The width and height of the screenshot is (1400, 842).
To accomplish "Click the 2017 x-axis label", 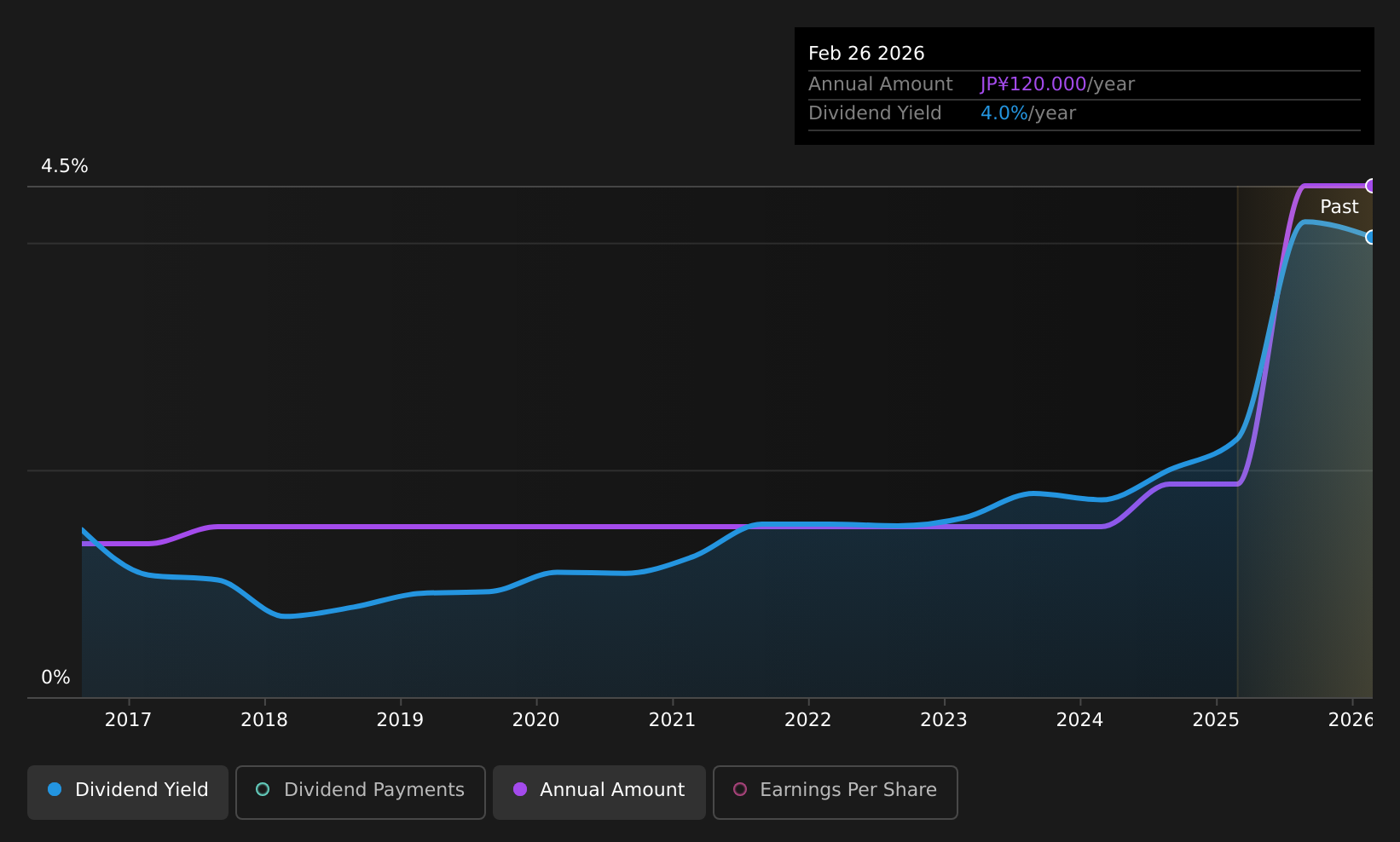I will [128, 720].
